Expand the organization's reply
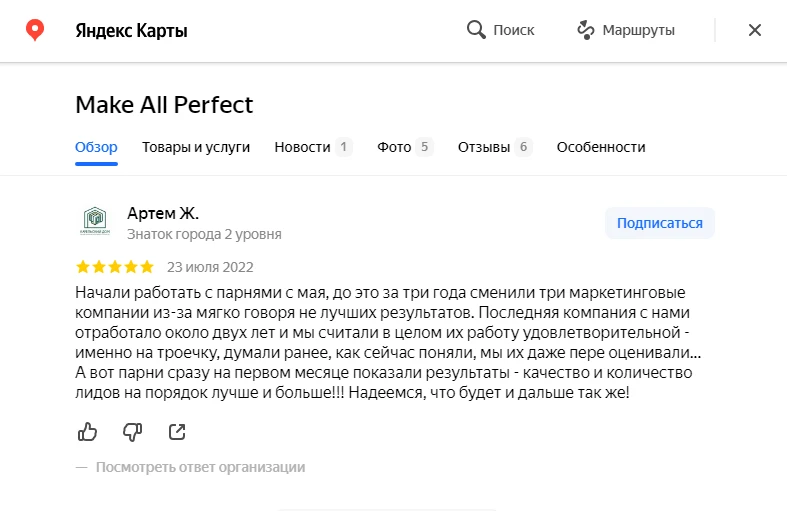Viewport: 787px width, 511px height. point(200,467)
